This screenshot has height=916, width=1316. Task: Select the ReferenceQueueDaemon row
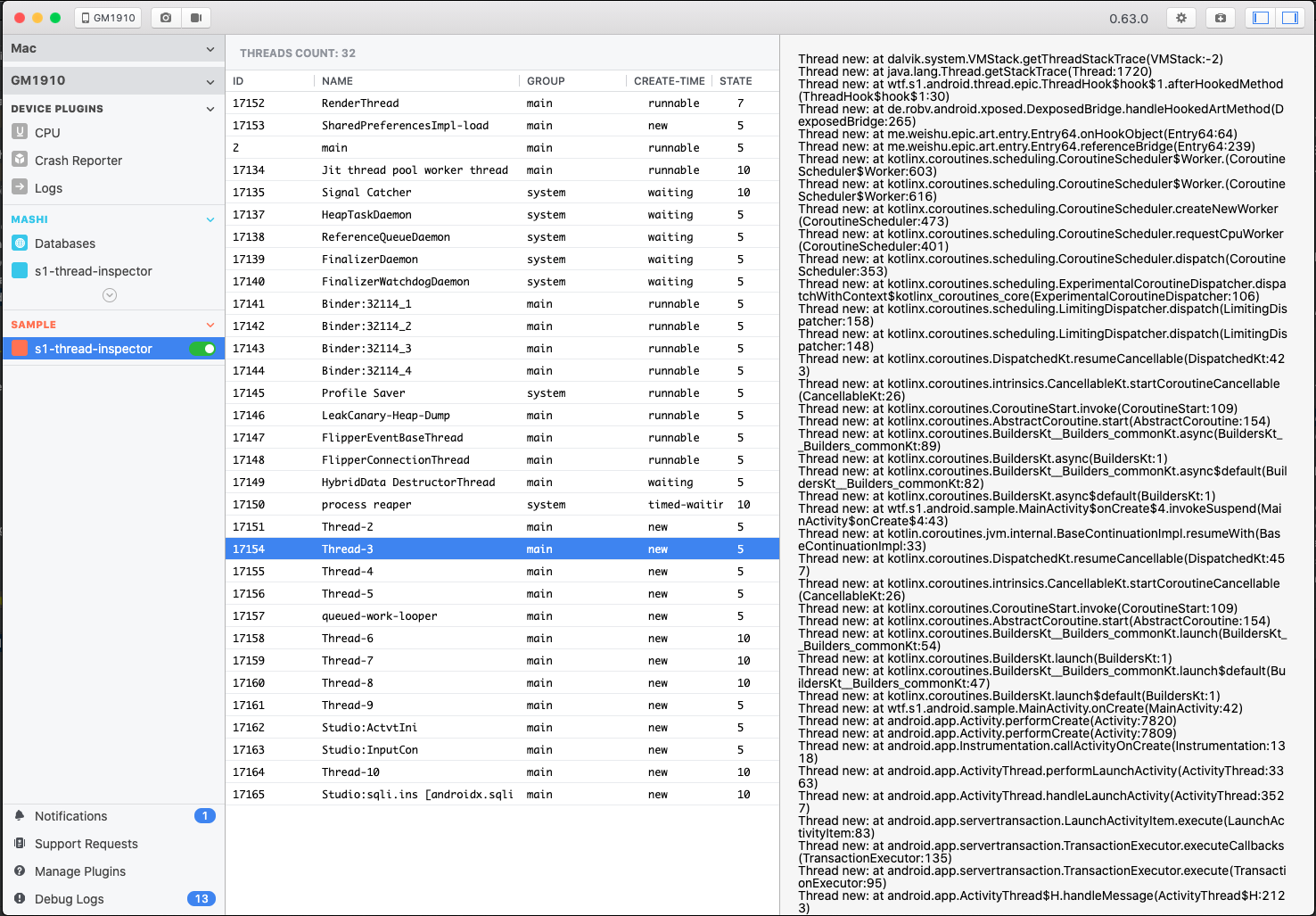click(502, 237)
